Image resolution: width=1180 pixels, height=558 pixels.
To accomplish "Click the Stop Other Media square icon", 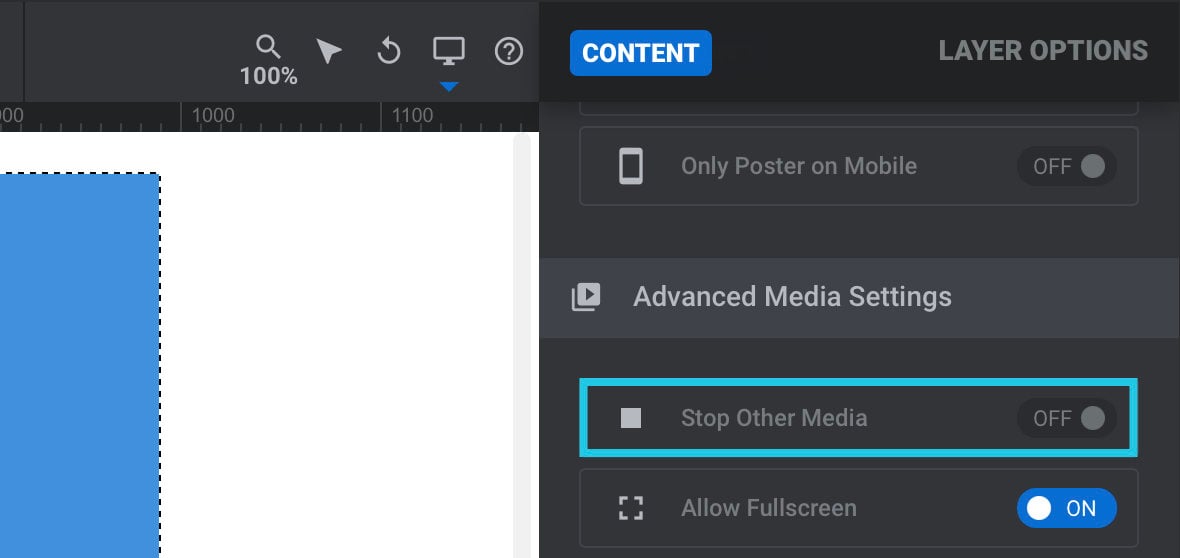I will point(631,418).
